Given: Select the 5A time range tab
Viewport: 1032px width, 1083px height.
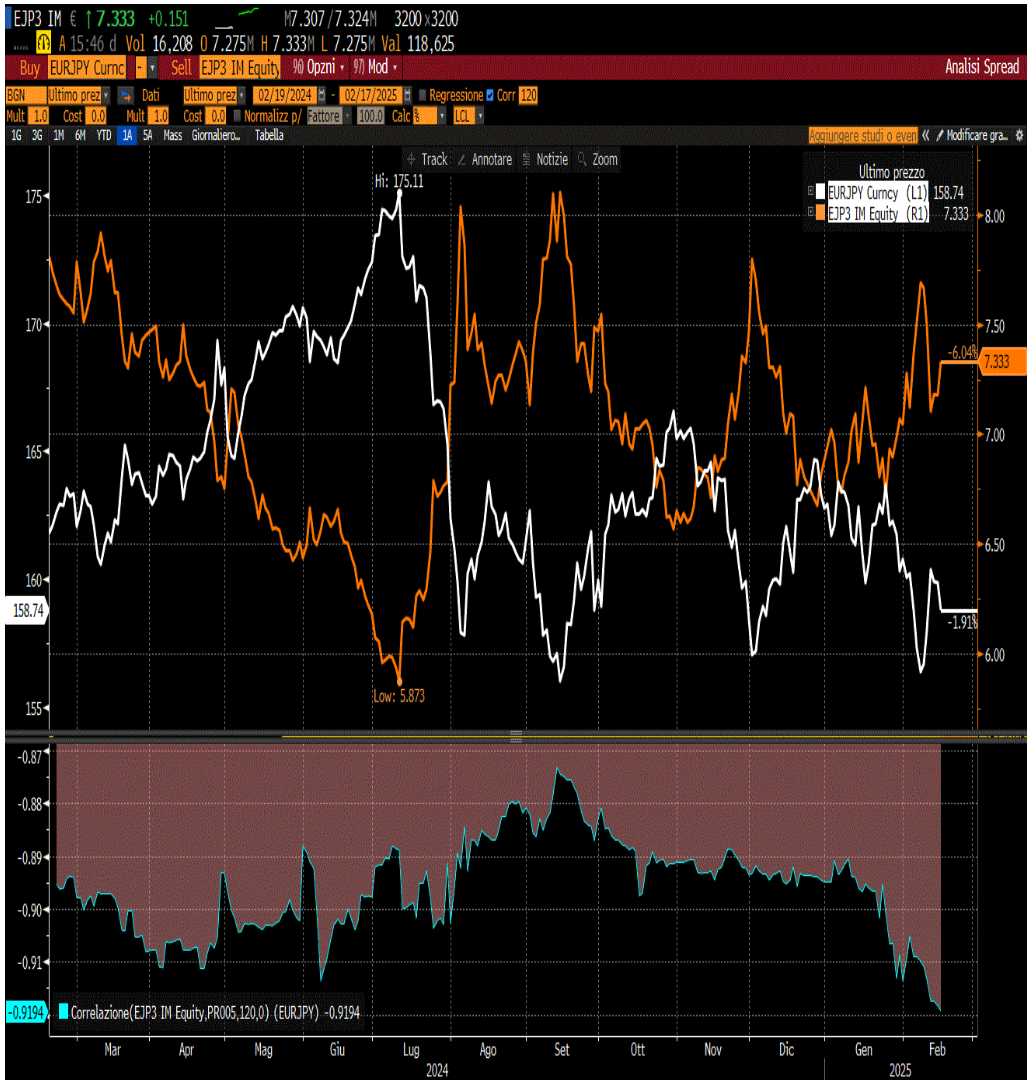Looking at the screenshot, I should [147, 135].
